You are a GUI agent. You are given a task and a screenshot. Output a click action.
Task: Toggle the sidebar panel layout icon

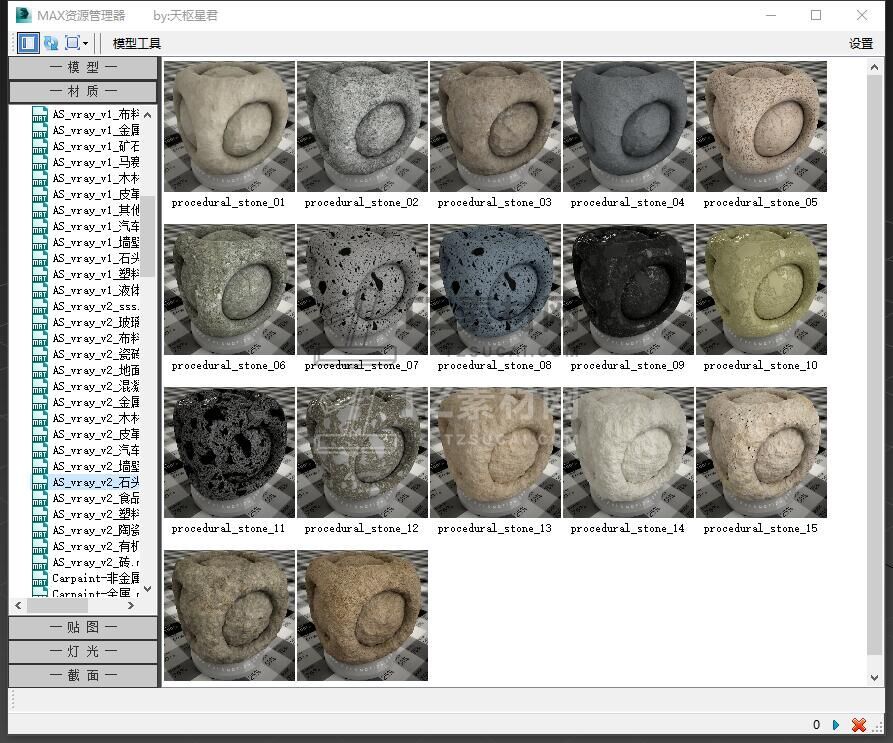(x=27, y=43)
